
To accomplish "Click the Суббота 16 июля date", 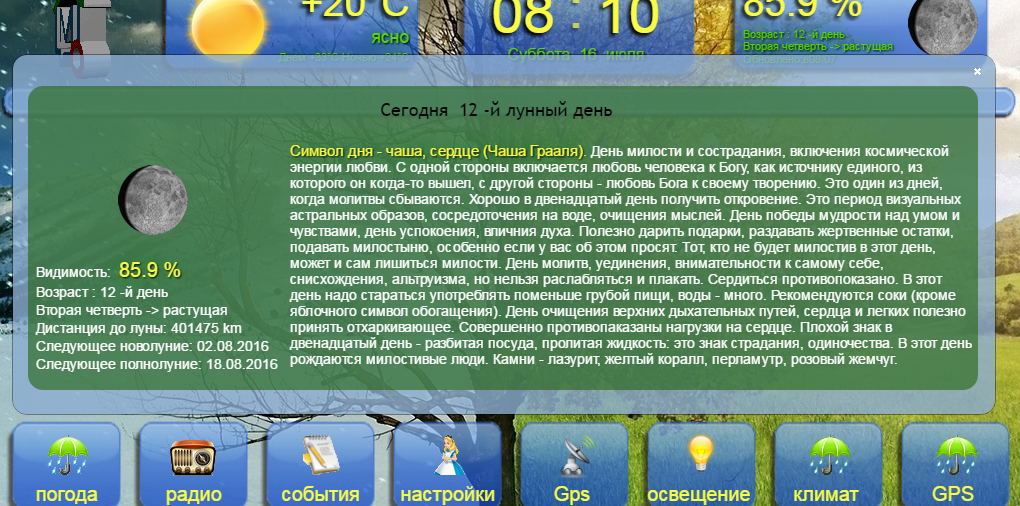I will pyautogui.click(x=576, y=55).
